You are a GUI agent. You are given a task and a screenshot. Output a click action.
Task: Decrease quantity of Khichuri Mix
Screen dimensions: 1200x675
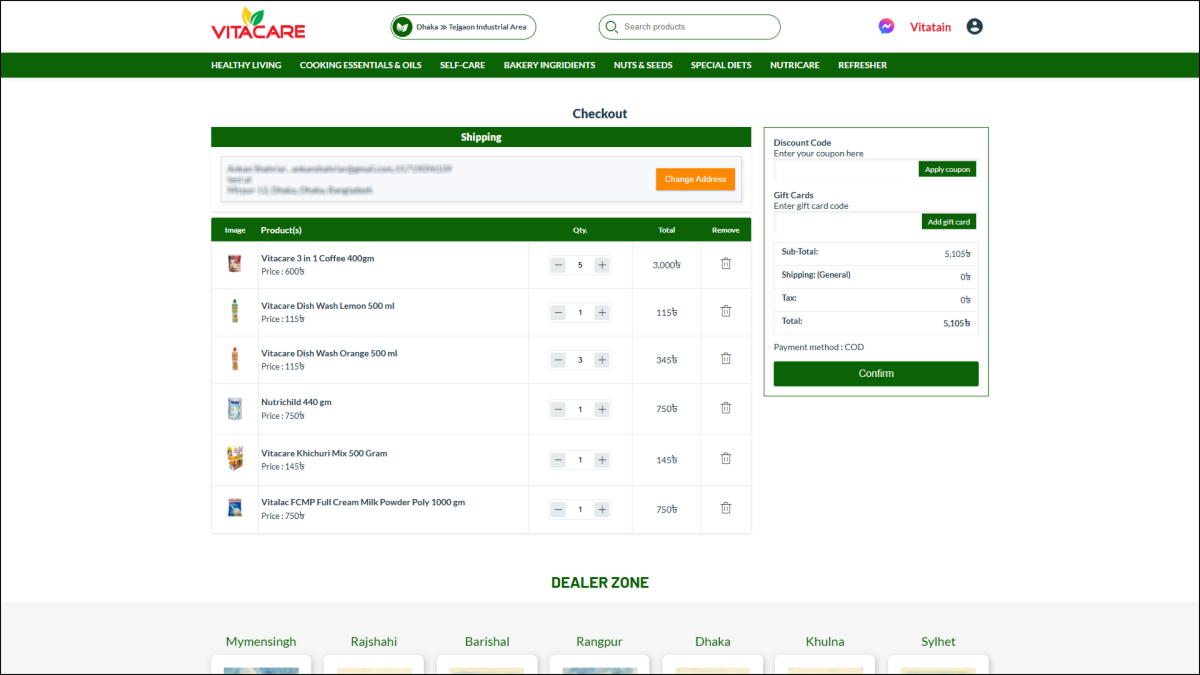click(558, 460)
